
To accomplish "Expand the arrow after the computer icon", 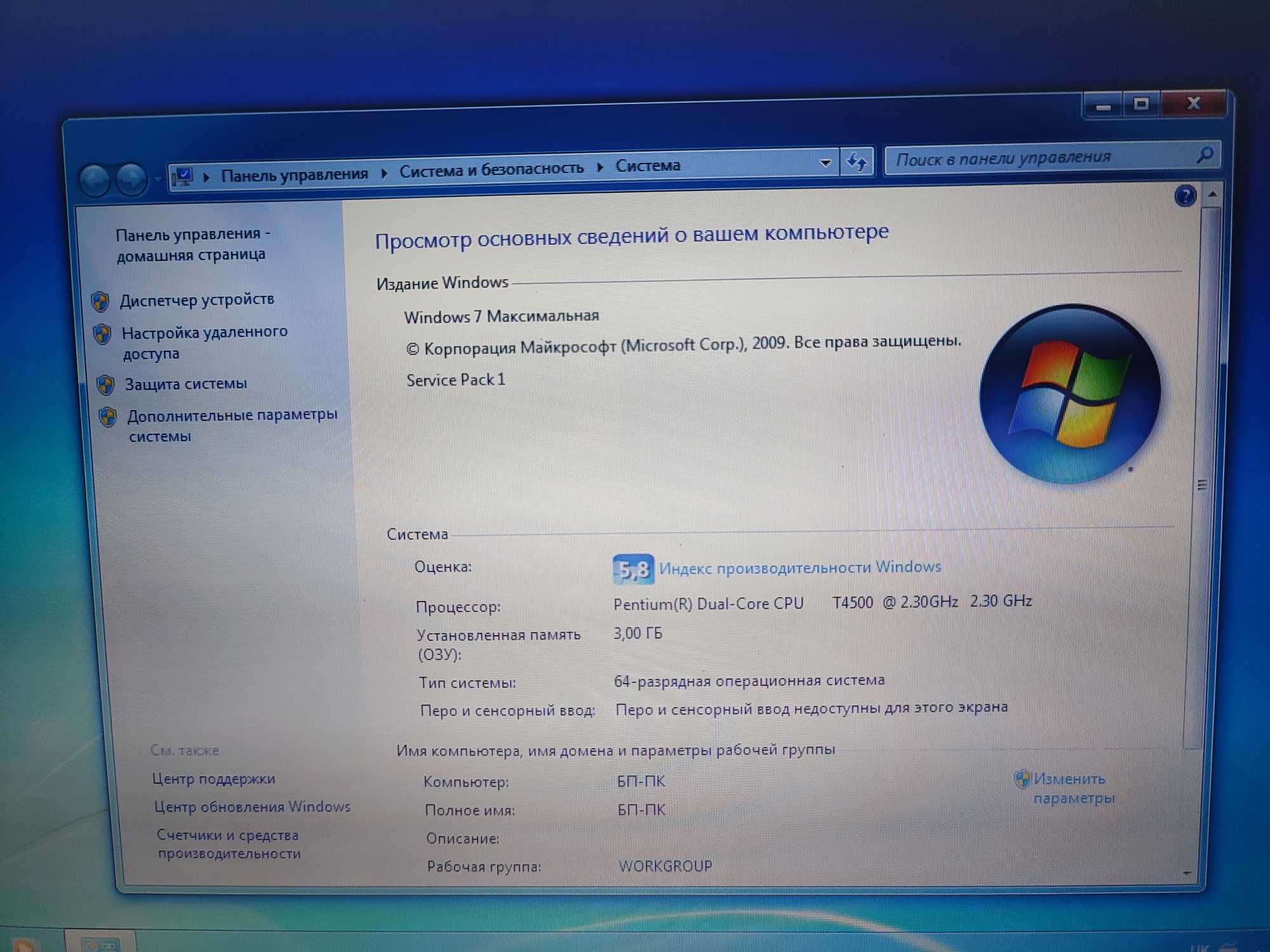I will 206,176.
